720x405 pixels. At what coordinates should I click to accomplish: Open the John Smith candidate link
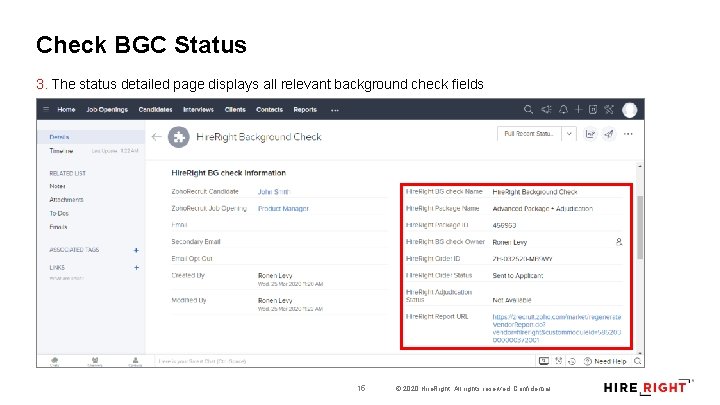pos(274,191)
